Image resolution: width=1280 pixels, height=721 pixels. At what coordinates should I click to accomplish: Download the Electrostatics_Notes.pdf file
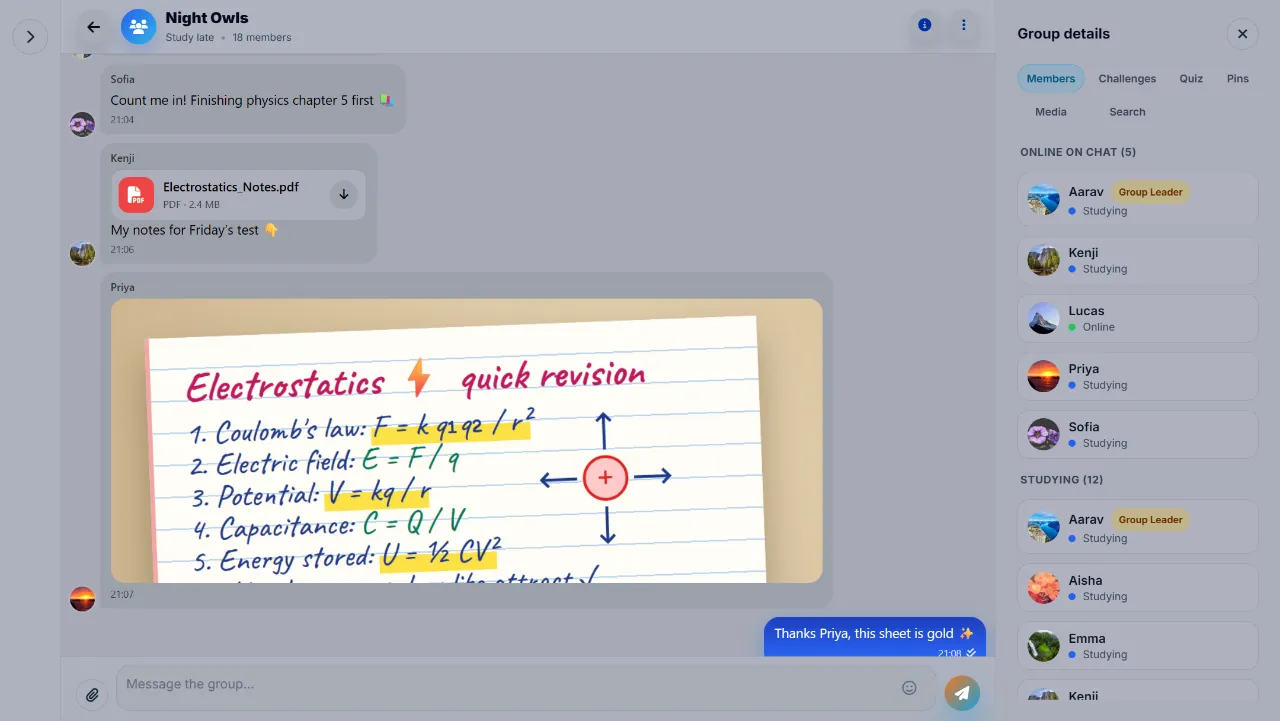343,194
